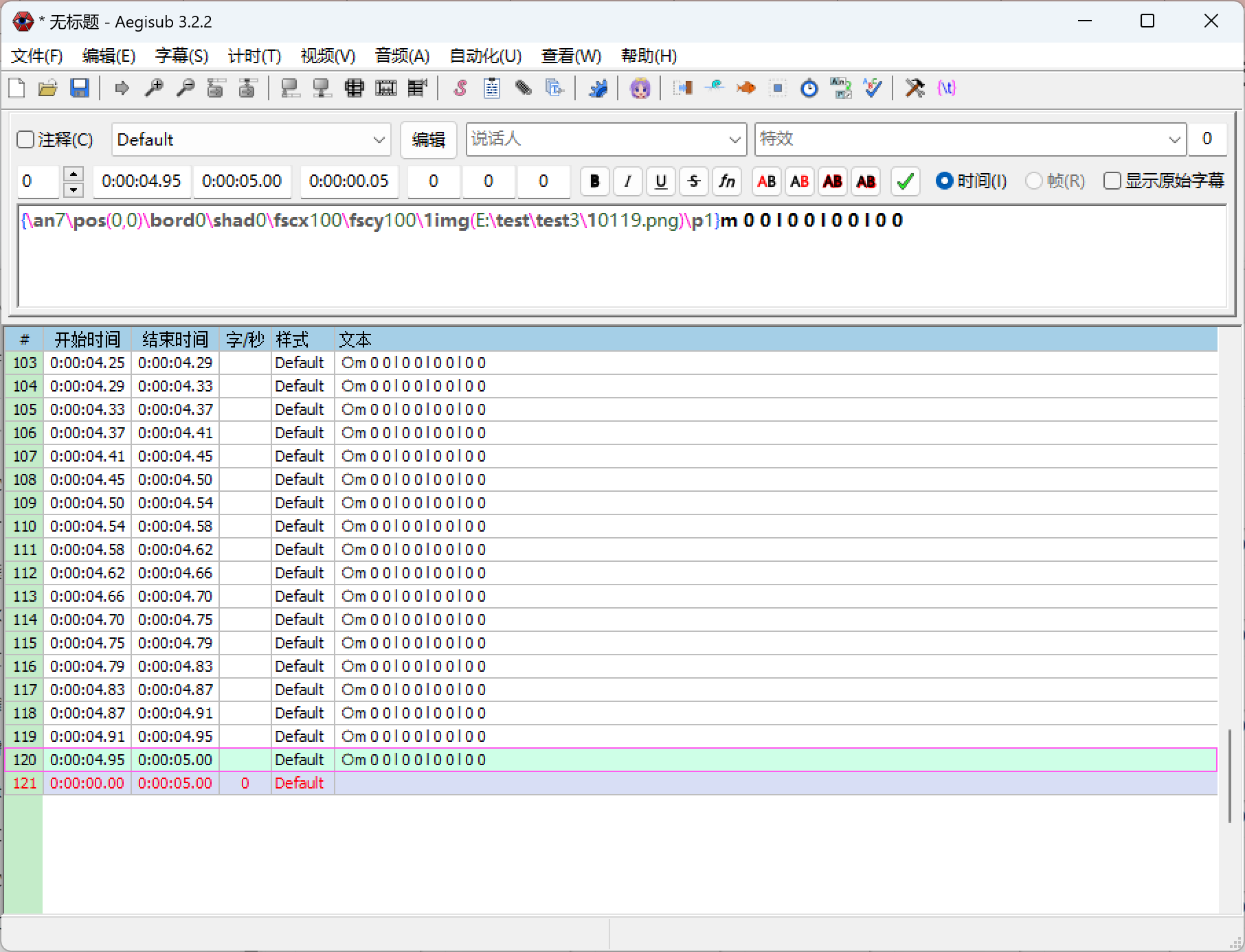Pick the primary color with first AB swatch
The image size is (1245, 952).
(x=765, y=181)
